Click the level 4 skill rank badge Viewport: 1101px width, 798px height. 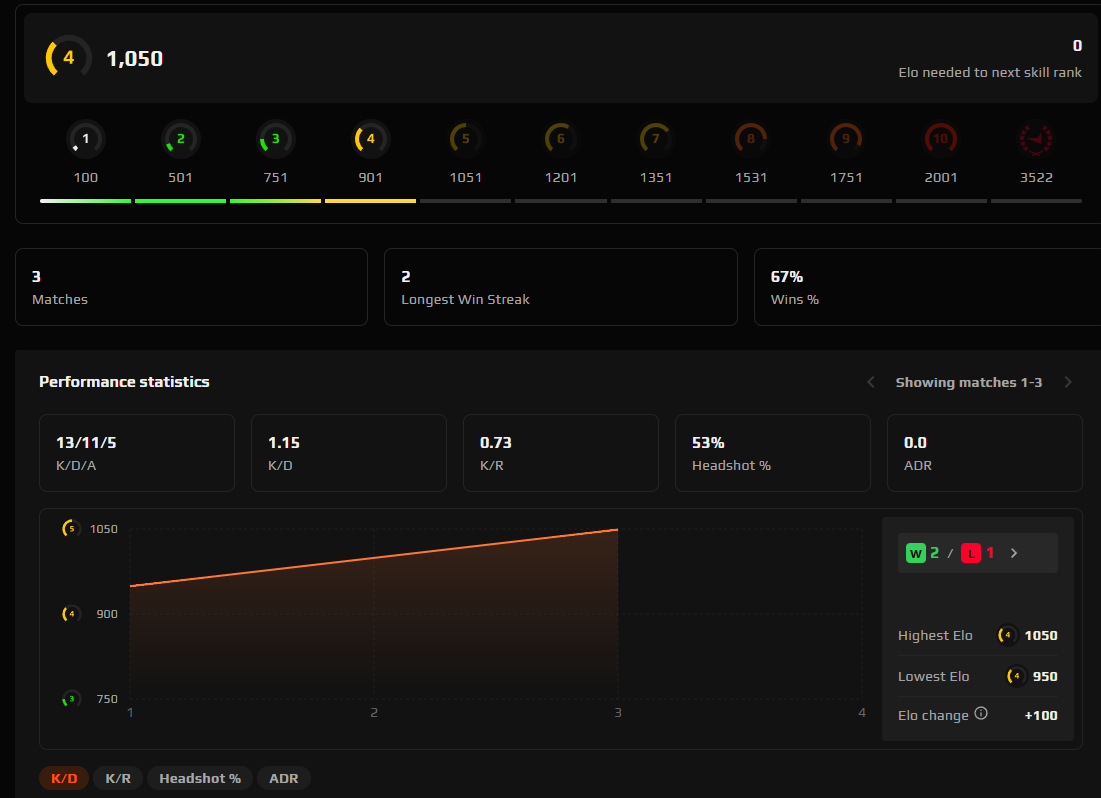click(370, 139)
